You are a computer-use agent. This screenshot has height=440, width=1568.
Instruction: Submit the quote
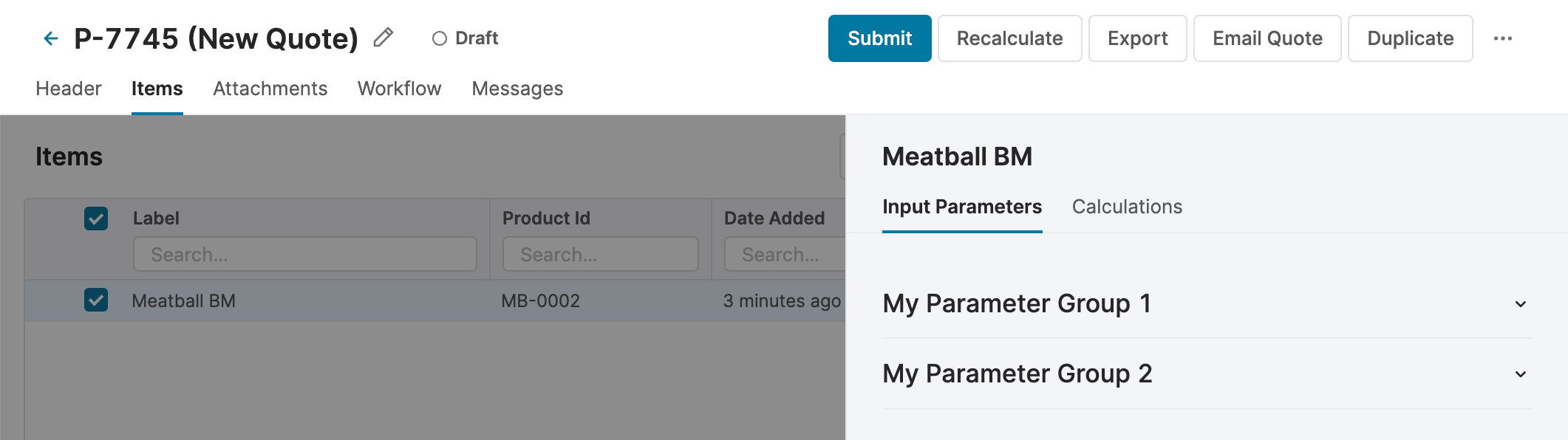(x=879, y=38)
